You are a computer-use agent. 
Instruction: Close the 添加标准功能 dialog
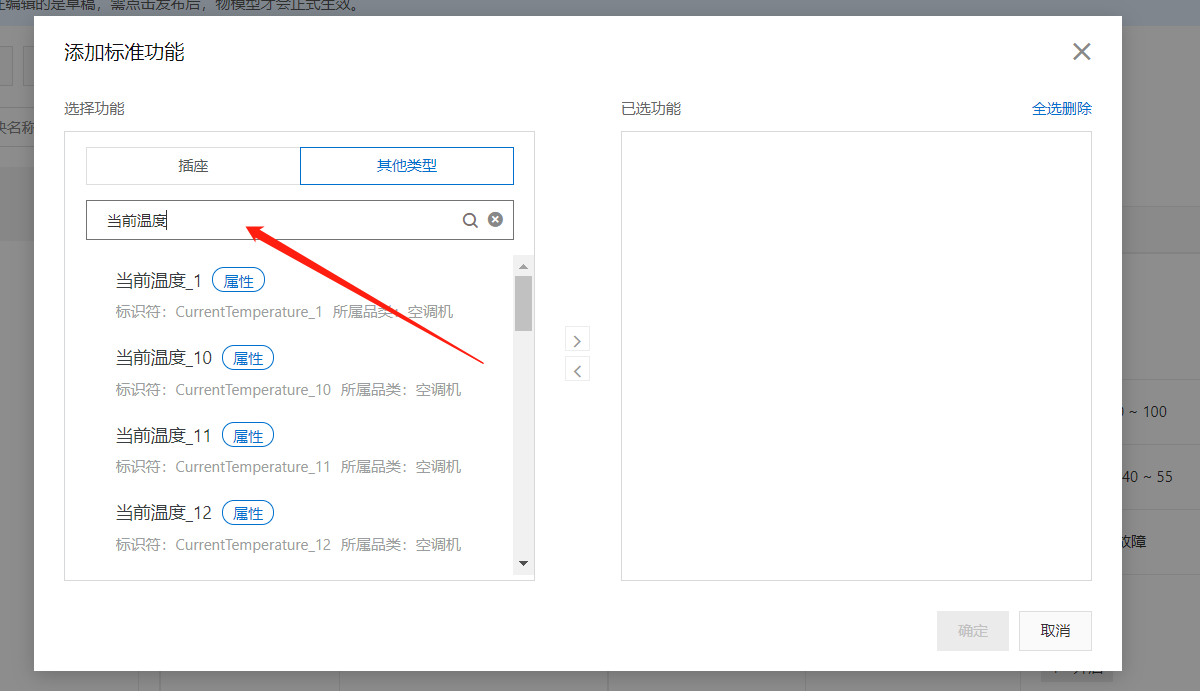click(x=1081, y=51)
